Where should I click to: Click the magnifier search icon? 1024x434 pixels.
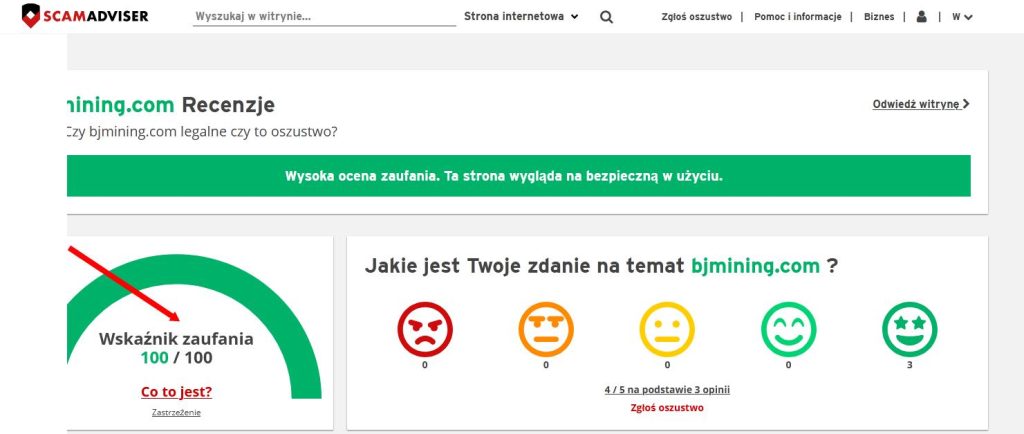coord(607,18)
